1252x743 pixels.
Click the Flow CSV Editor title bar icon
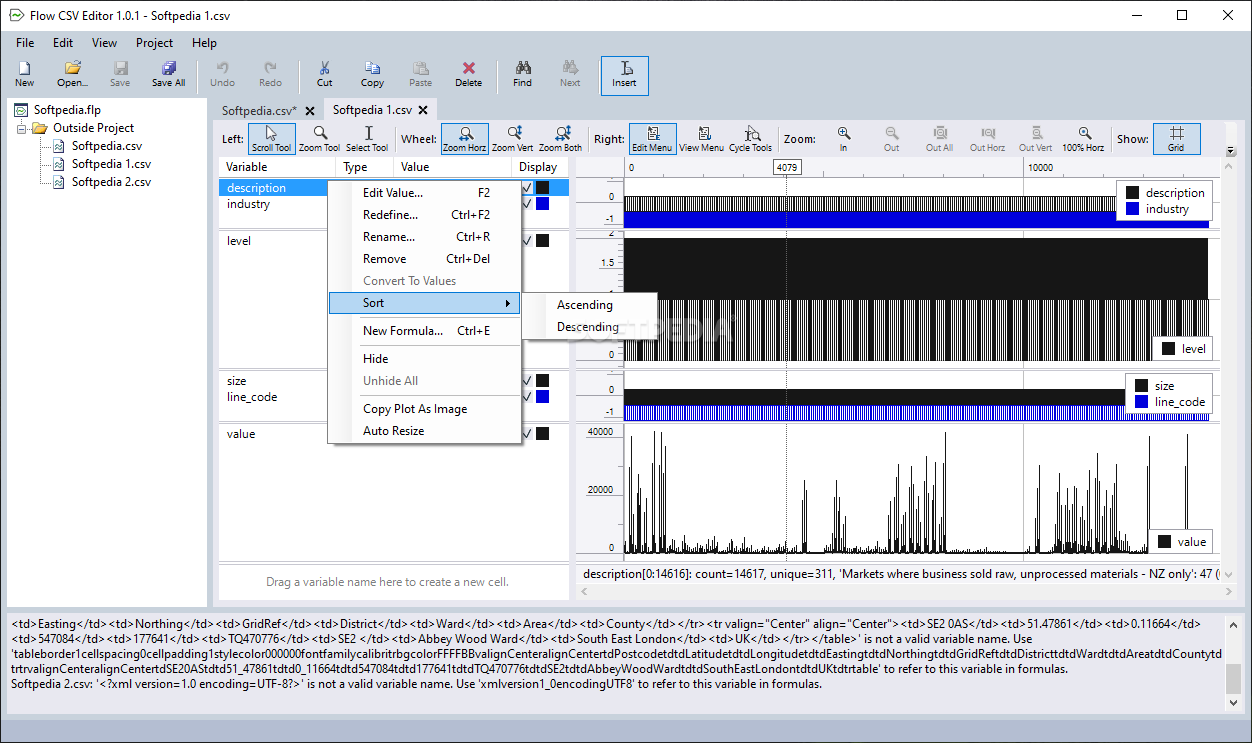(x=16, y=15)
